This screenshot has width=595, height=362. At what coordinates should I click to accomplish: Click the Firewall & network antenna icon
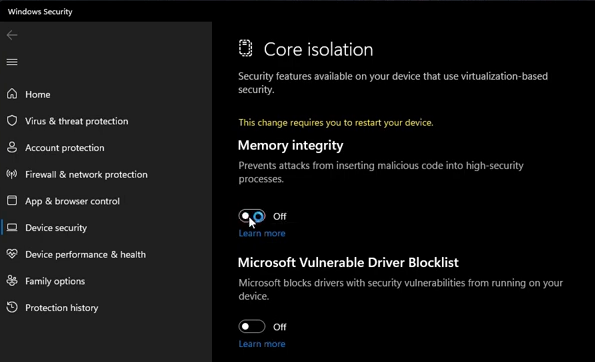[12, 174]
